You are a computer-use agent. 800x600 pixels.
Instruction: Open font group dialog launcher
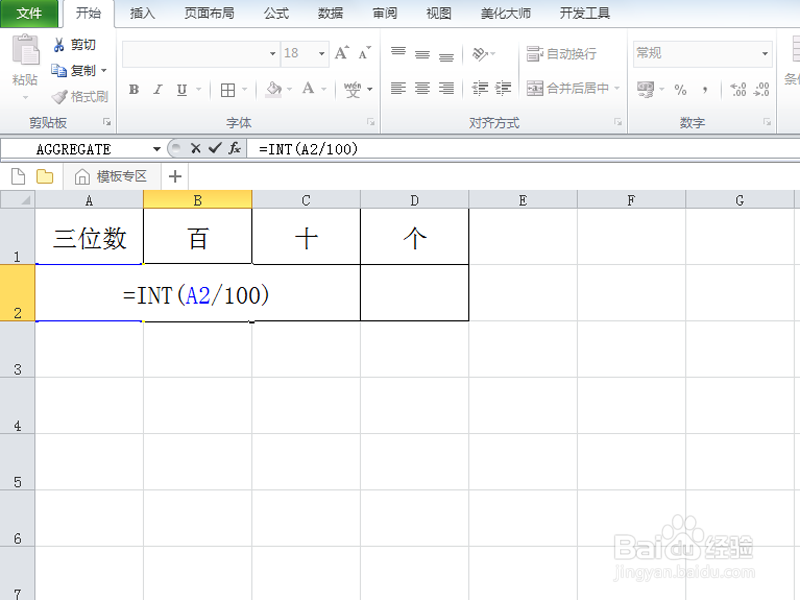click(x=371, y=122)
